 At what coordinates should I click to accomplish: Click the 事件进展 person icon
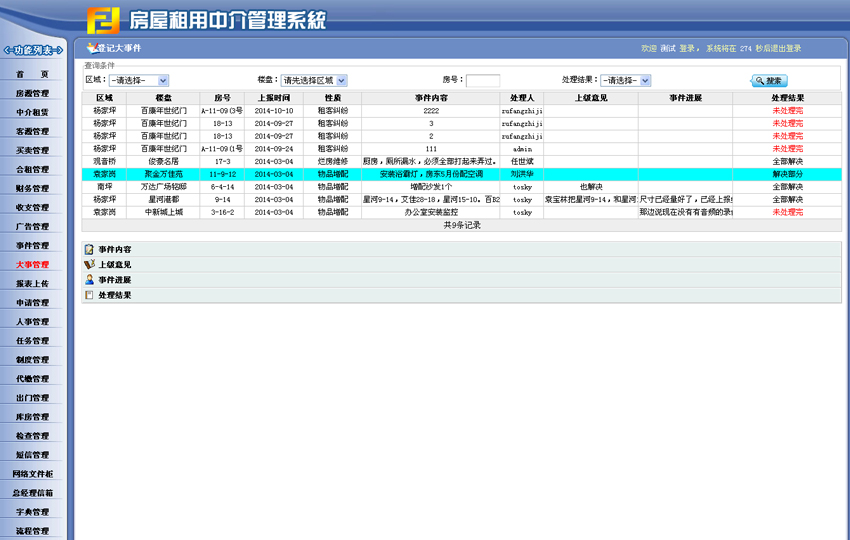click(x=89, y=280)
